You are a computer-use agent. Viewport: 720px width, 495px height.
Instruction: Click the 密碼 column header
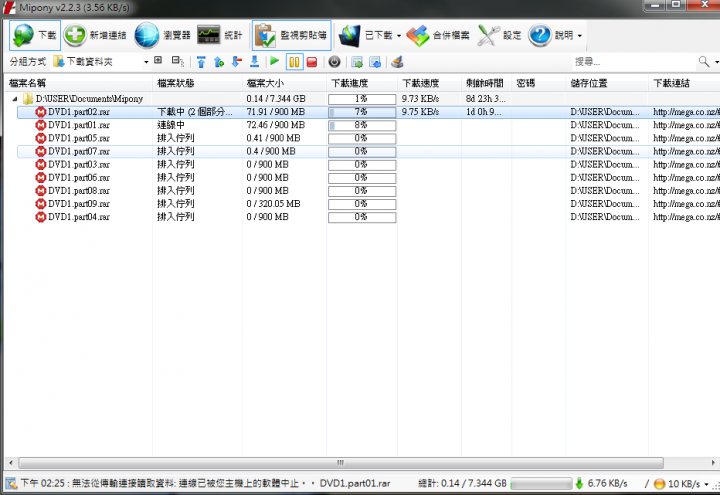tap(539, 83)
